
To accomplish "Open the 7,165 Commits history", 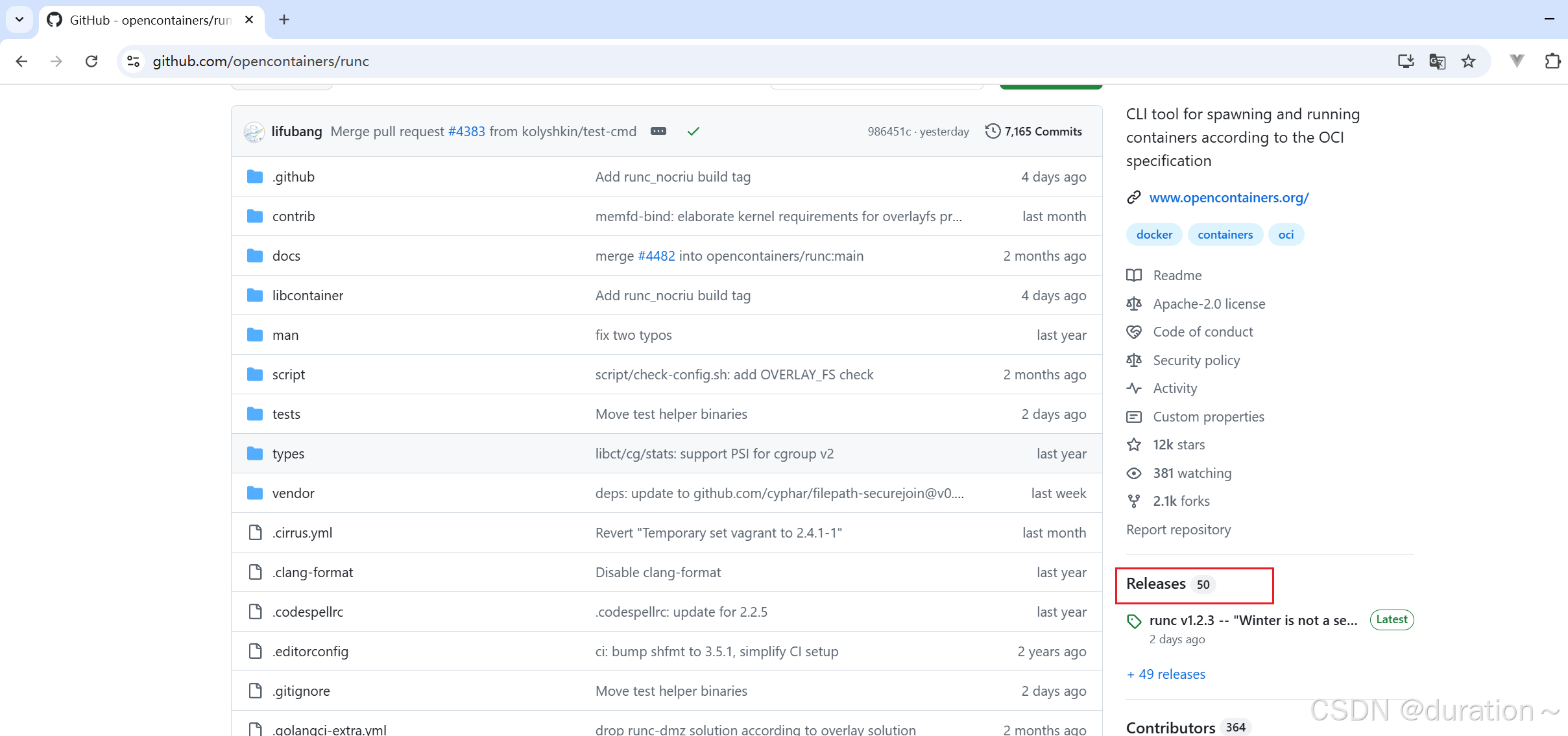I will click(1033, 131).
